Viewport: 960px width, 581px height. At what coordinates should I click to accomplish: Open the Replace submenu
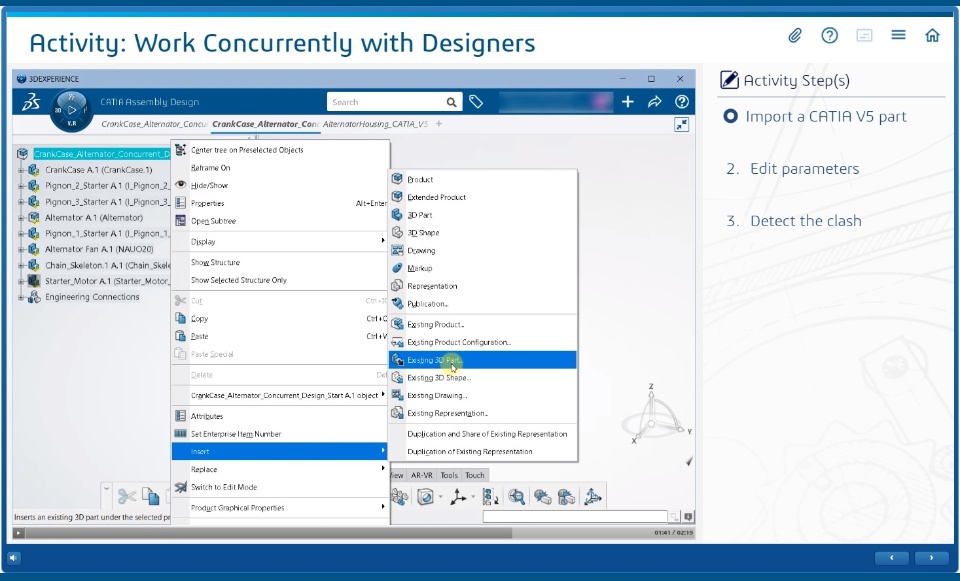point(280,469)
